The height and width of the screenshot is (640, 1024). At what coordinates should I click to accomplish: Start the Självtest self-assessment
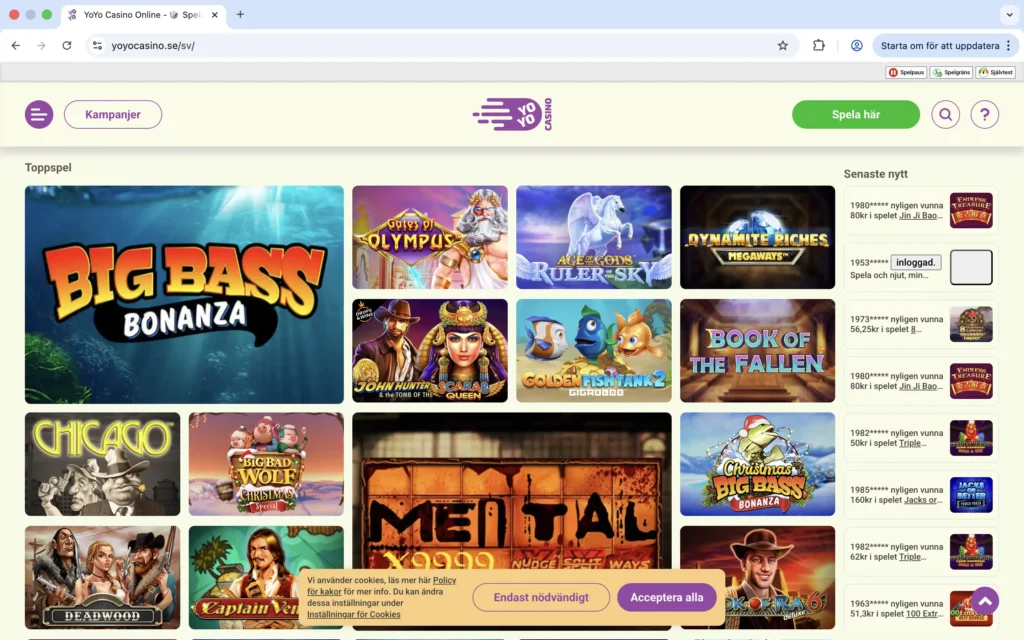[x=995, y=71]
